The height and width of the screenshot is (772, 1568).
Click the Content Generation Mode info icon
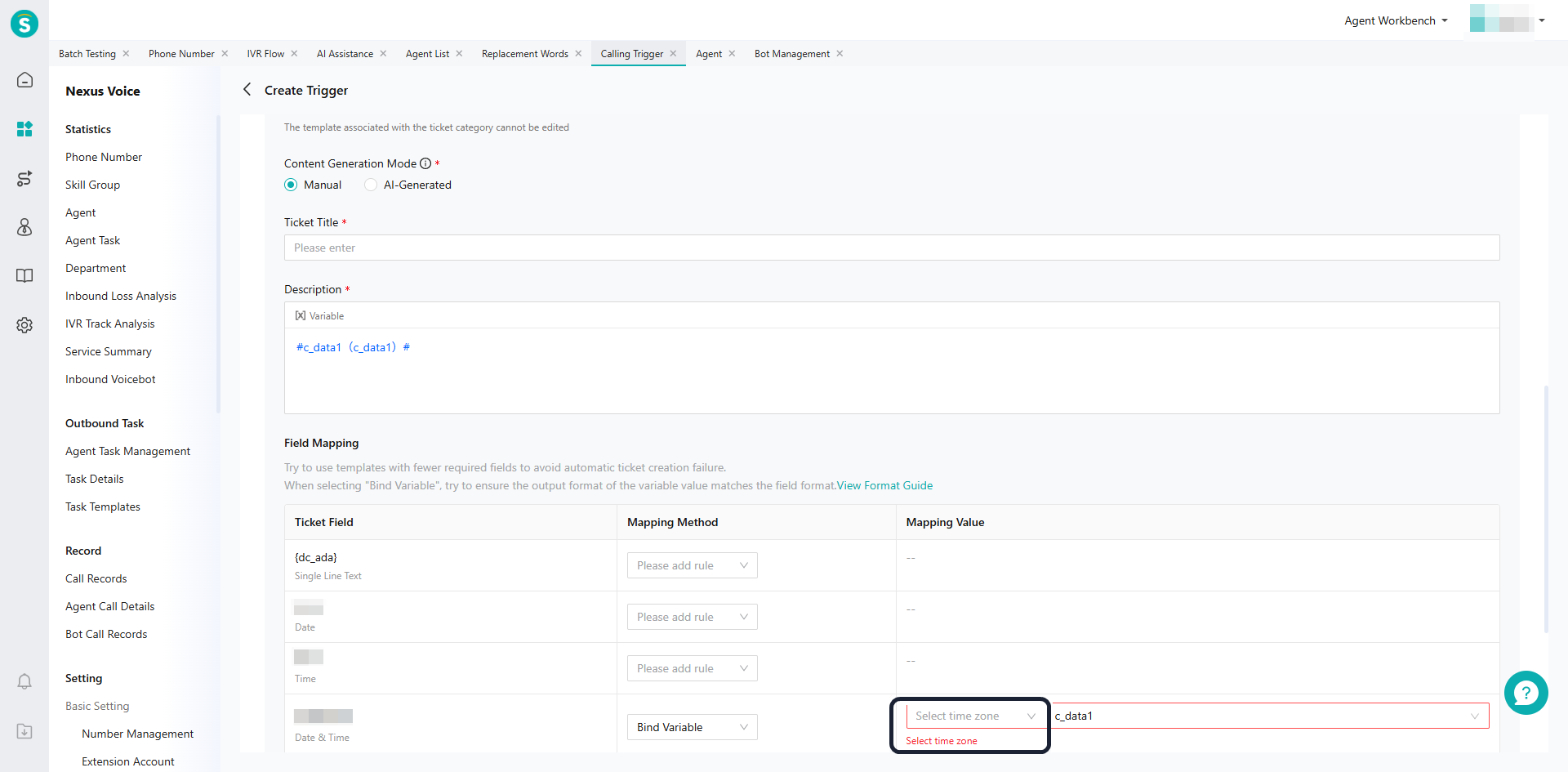[x=425, y=163]
